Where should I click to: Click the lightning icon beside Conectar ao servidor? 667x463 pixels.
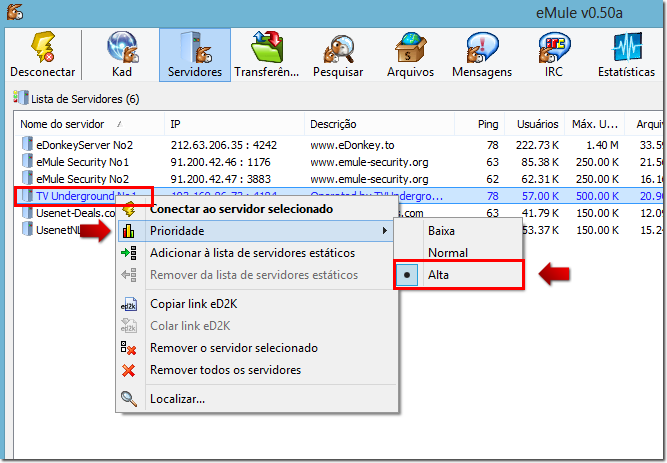128,209
